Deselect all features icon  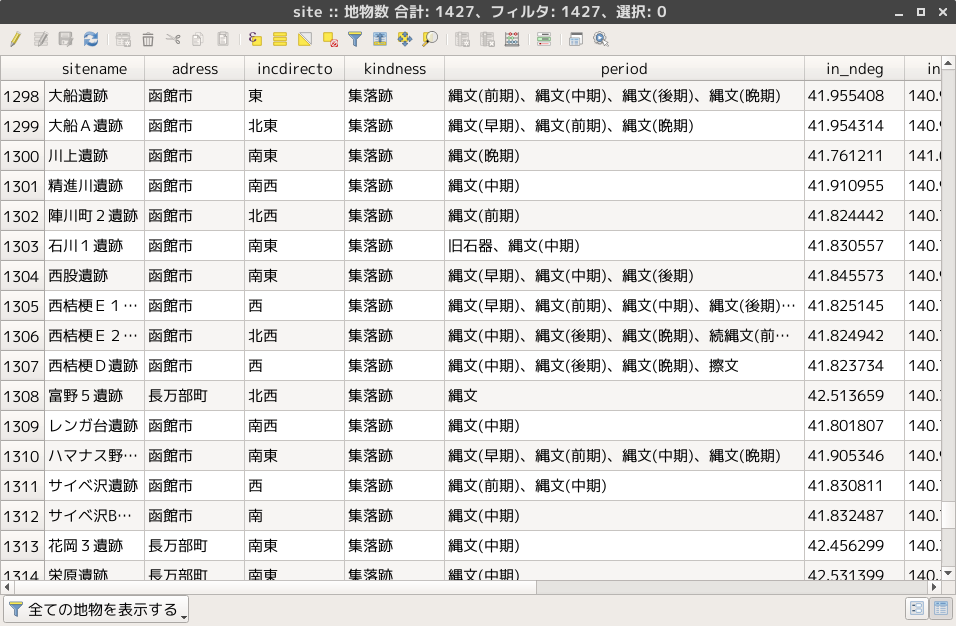(x=330, y=40)
